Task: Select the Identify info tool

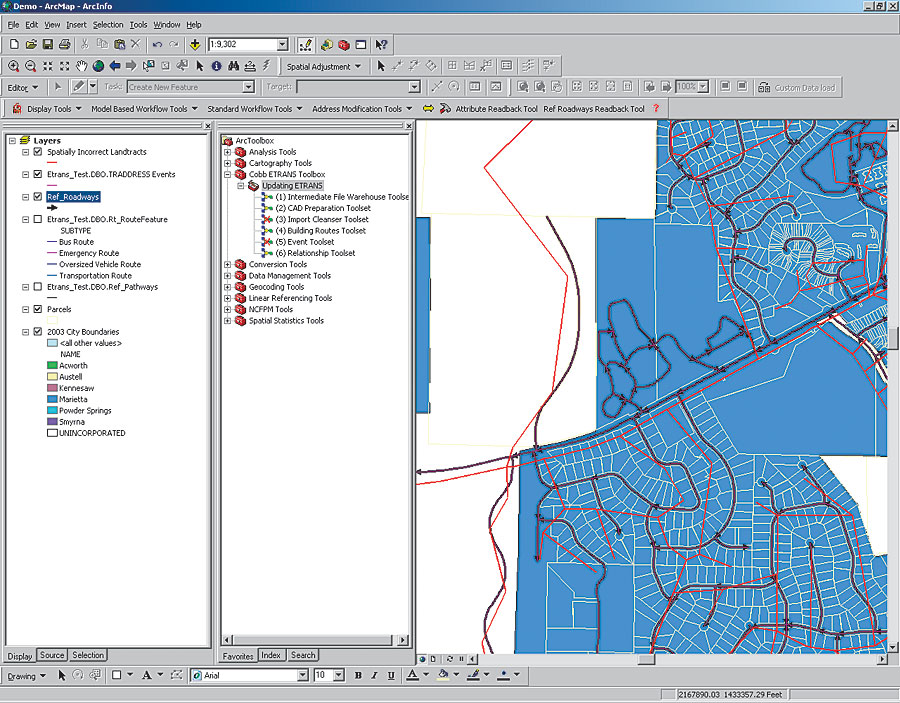Action: click(x=216, y=66)
